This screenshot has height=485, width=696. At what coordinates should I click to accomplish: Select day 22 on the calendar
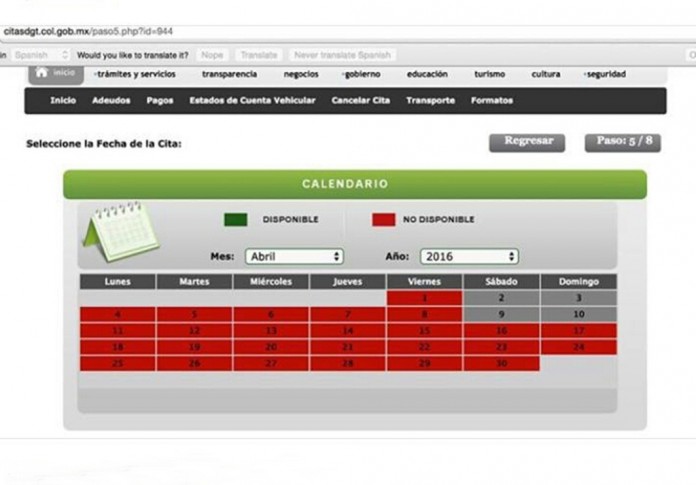424,347
